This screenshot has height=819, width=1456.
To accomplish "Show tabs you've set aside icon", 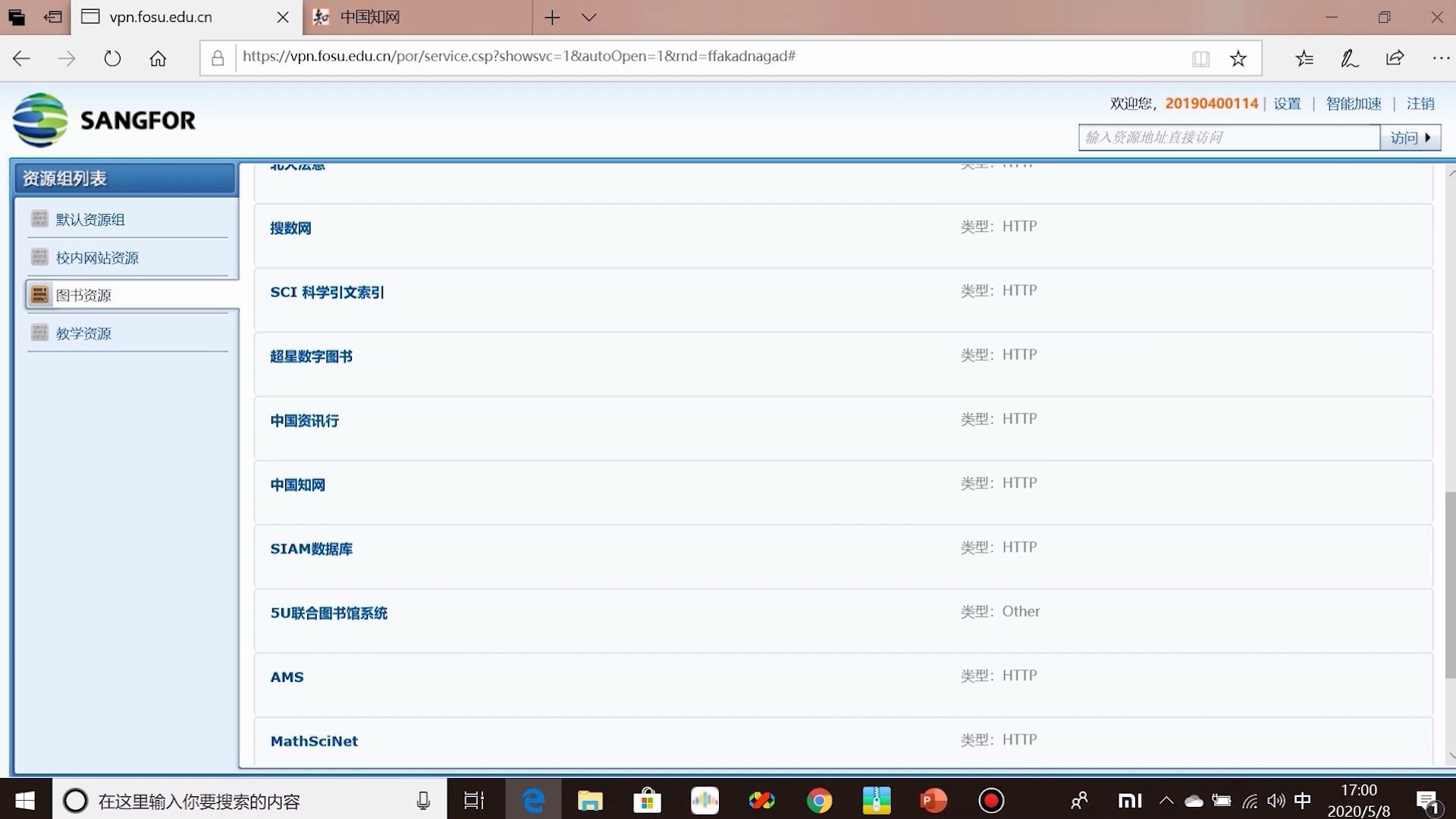I will point(16,17).
